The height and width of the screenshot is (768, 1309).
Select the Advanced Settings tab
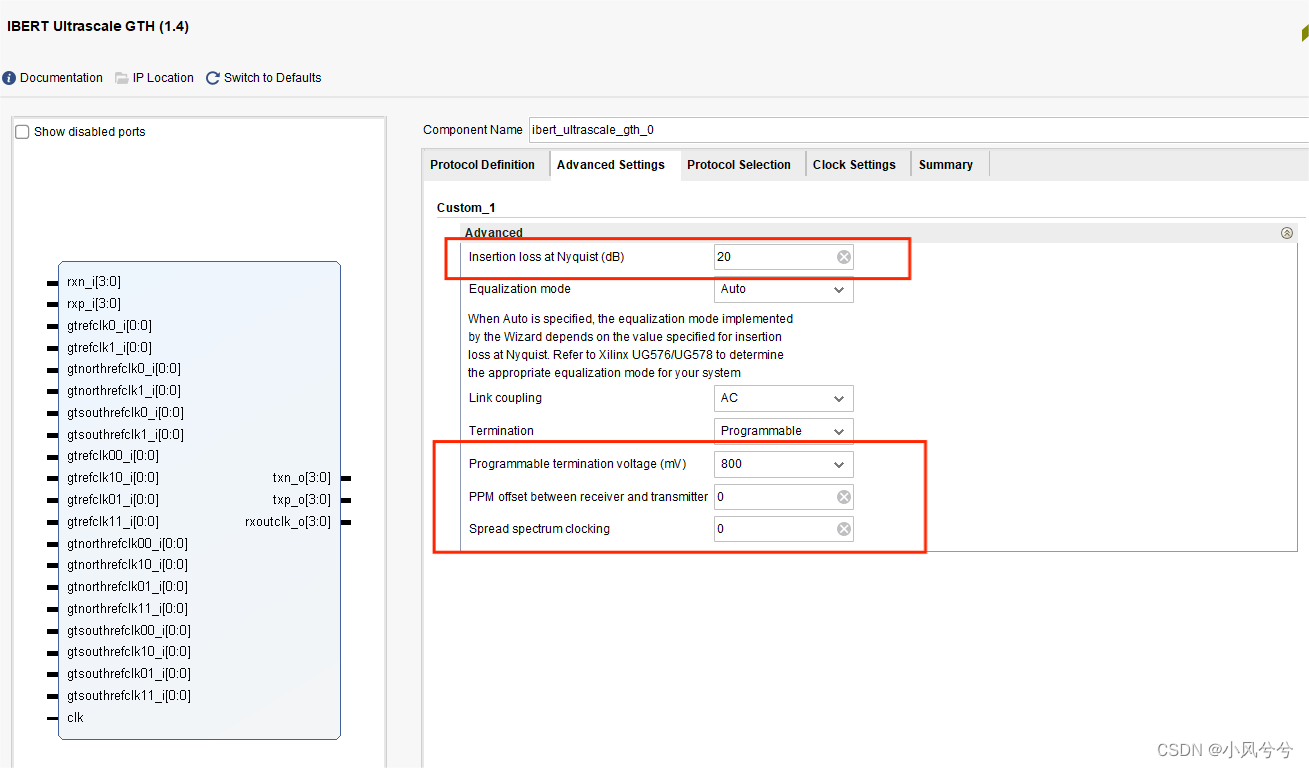point(611,165)
